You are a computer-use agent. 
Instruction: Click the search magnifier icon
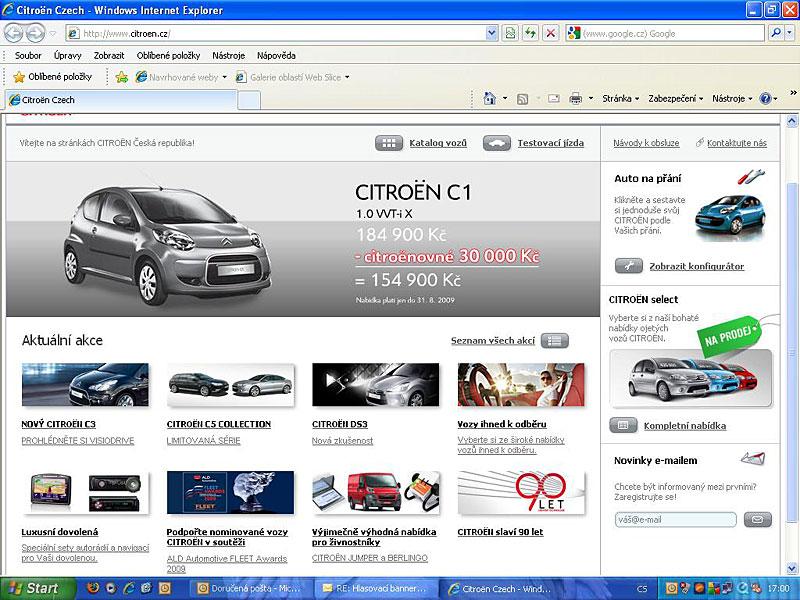pos(776,34)
